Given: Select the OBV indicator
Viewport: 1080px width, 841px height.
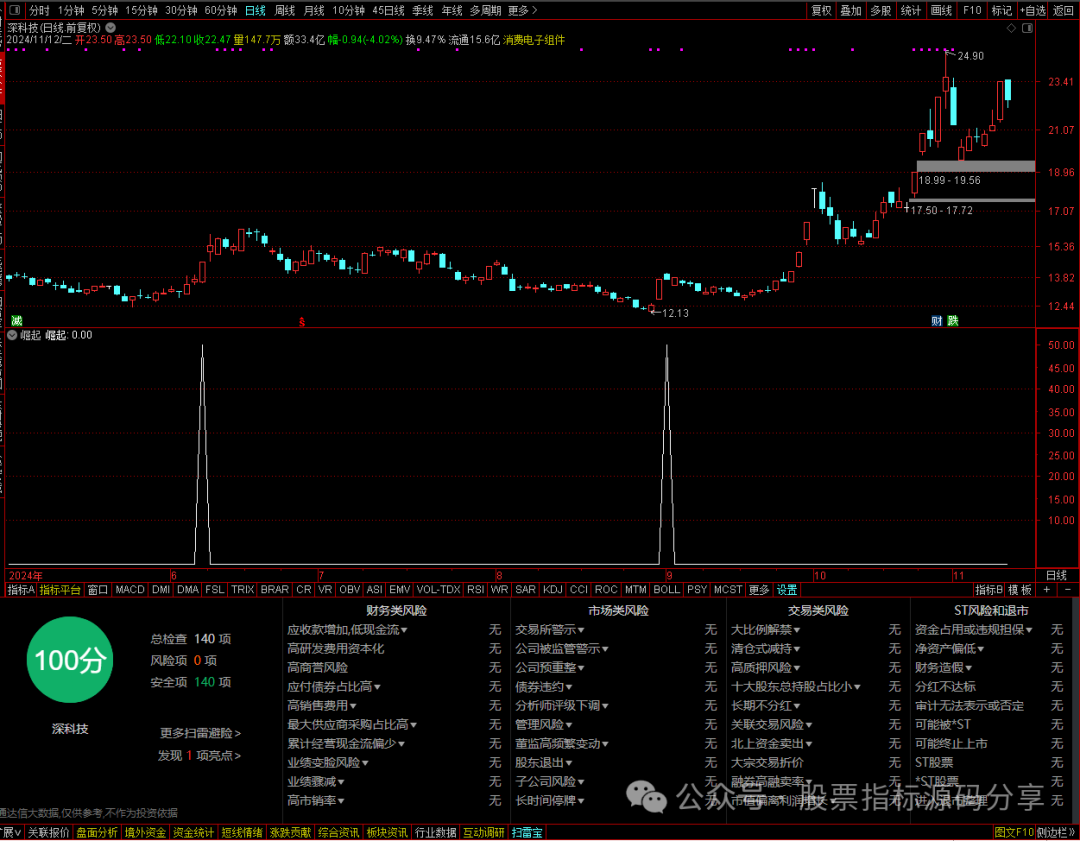Looking at the screenshot, I should tap(349, 590).
